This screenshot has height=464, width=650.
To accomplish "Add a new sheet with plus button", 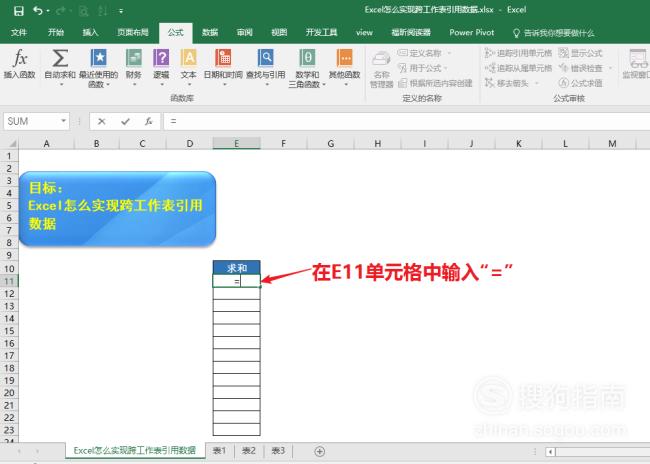I will pos(320,451).
